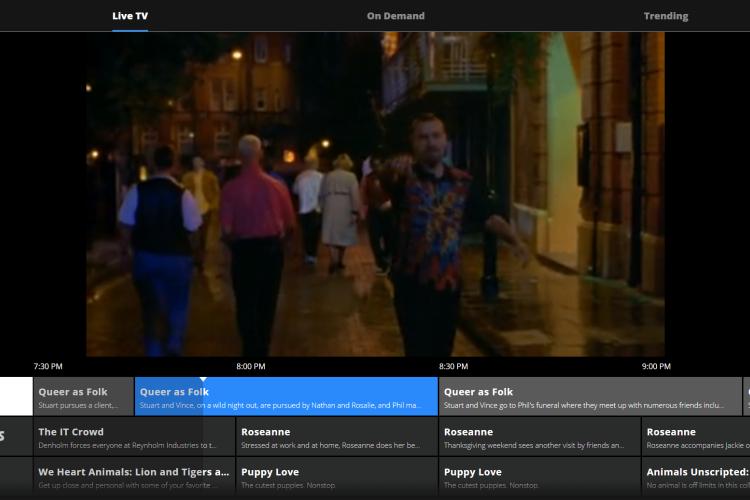Select the 8:30 PM Queer as Folk funeral episode

590,396
